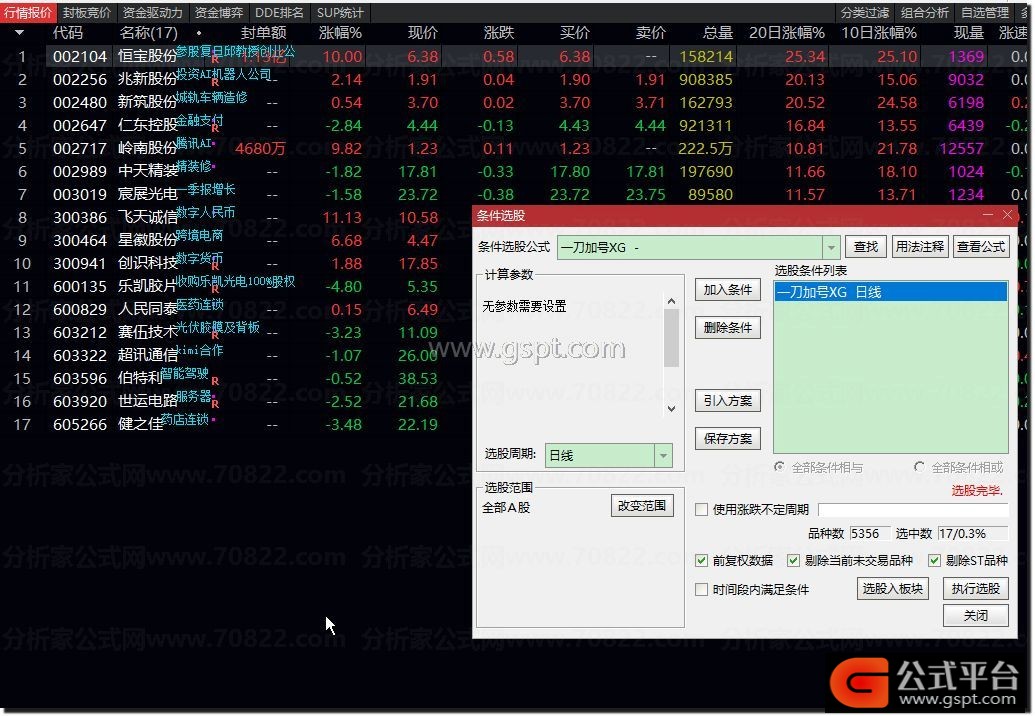Expand the 选股周期 日线 dropdown arrow
Image resolution: width=1035 pixels, height=716 pixels.
pos(663,455)
